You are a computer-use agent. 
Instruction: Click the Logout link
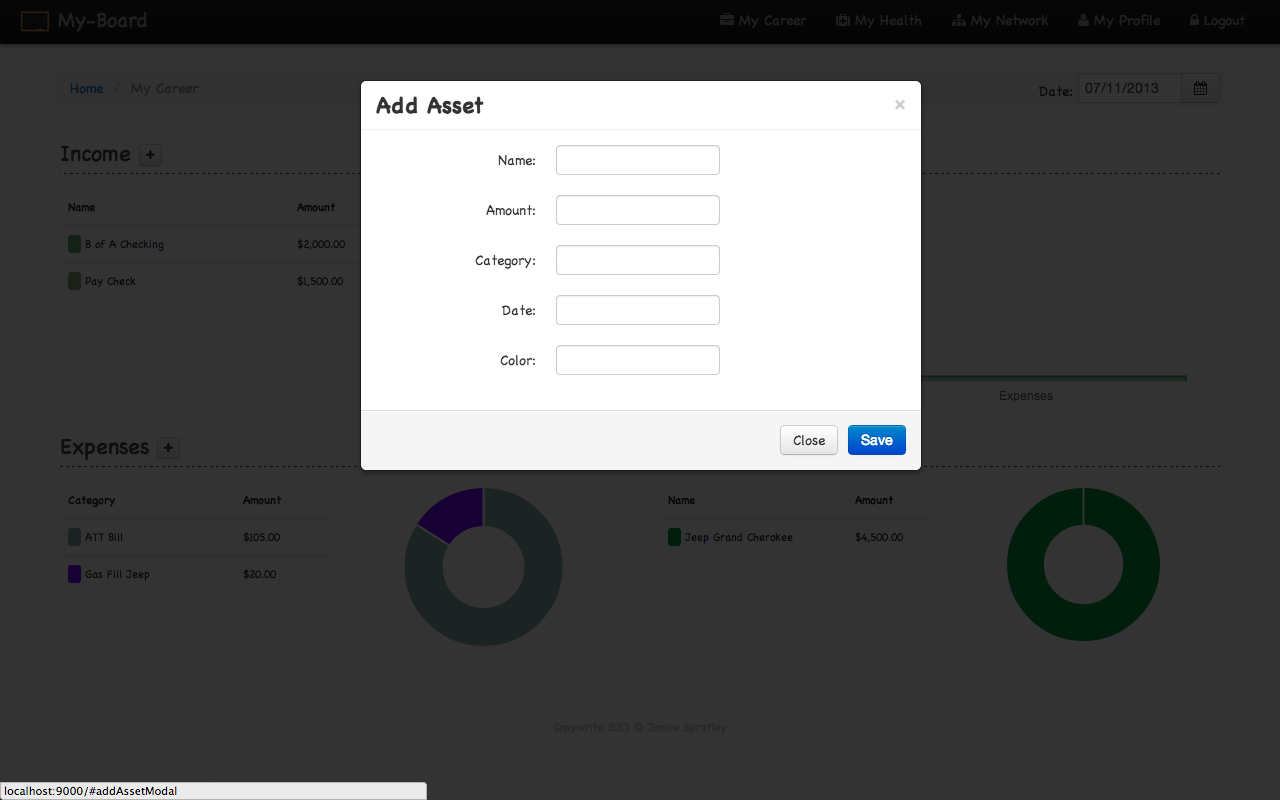pos(1217,20)
